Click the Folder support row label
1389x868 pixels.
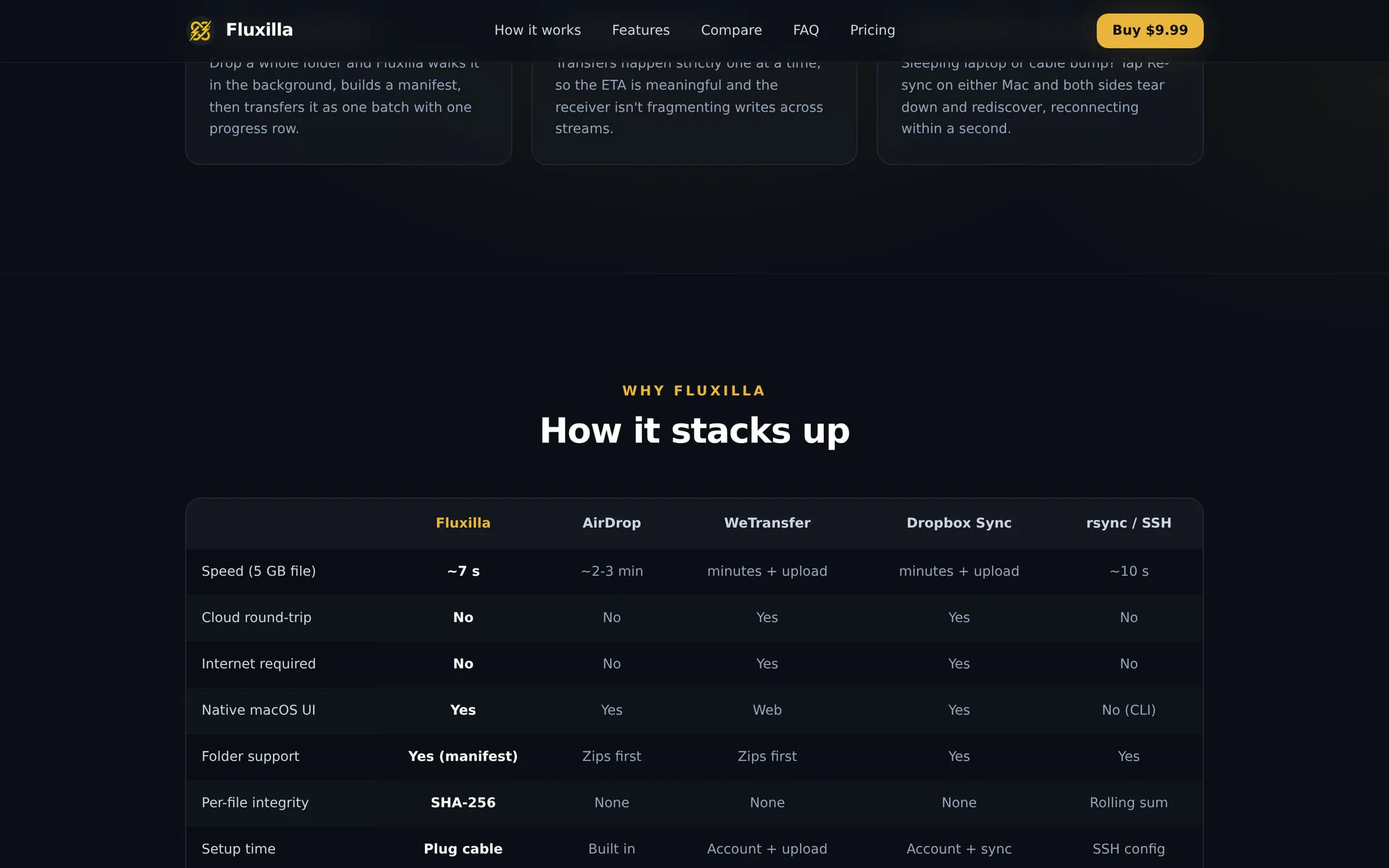250,756
